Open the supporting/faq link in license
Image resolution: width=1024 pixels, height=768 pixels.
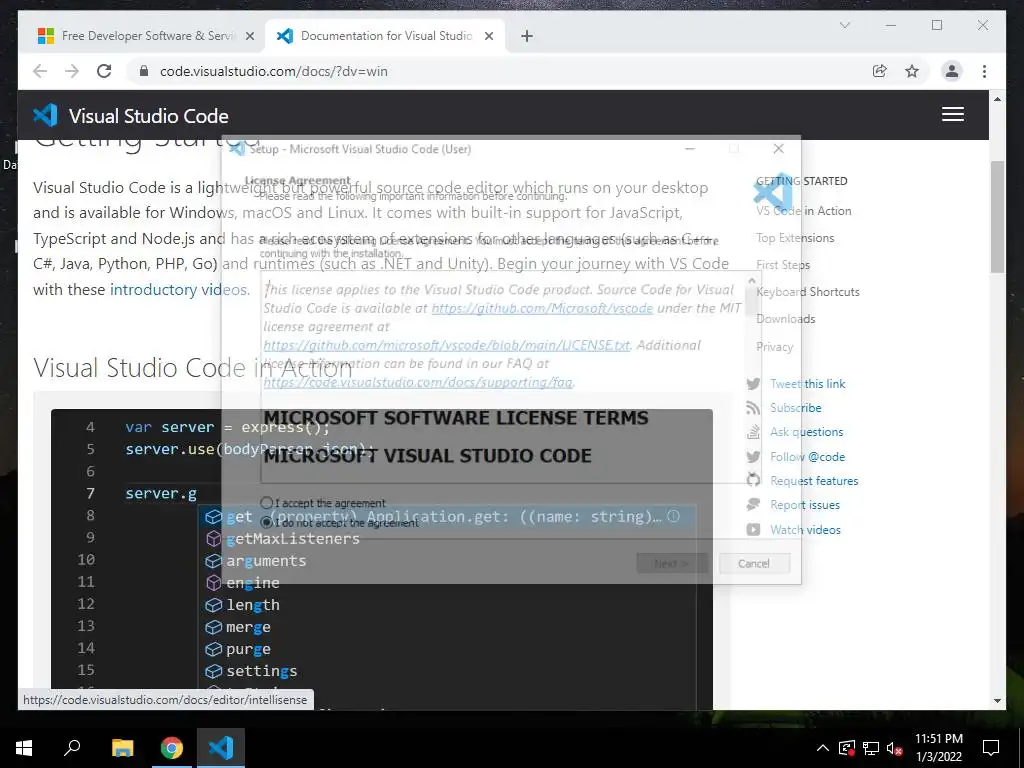pyautogui.click(x=418, y=382)
